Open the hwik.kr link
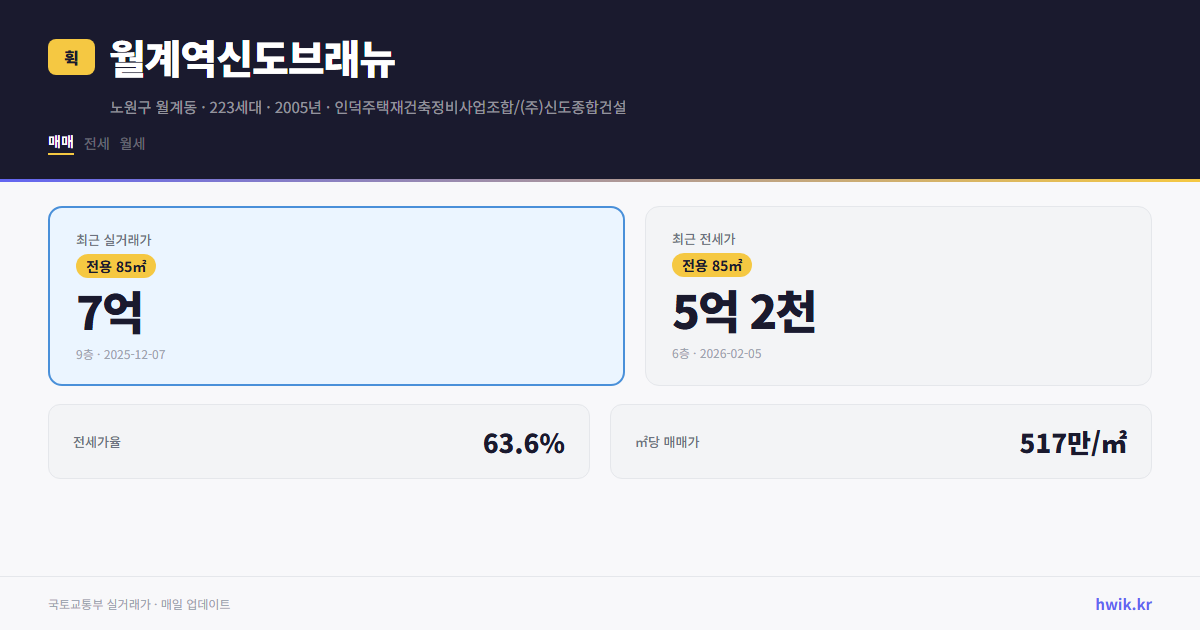Image resolution: width=1200 pixels, height=630 pixels. click(x=1124, y=603)
